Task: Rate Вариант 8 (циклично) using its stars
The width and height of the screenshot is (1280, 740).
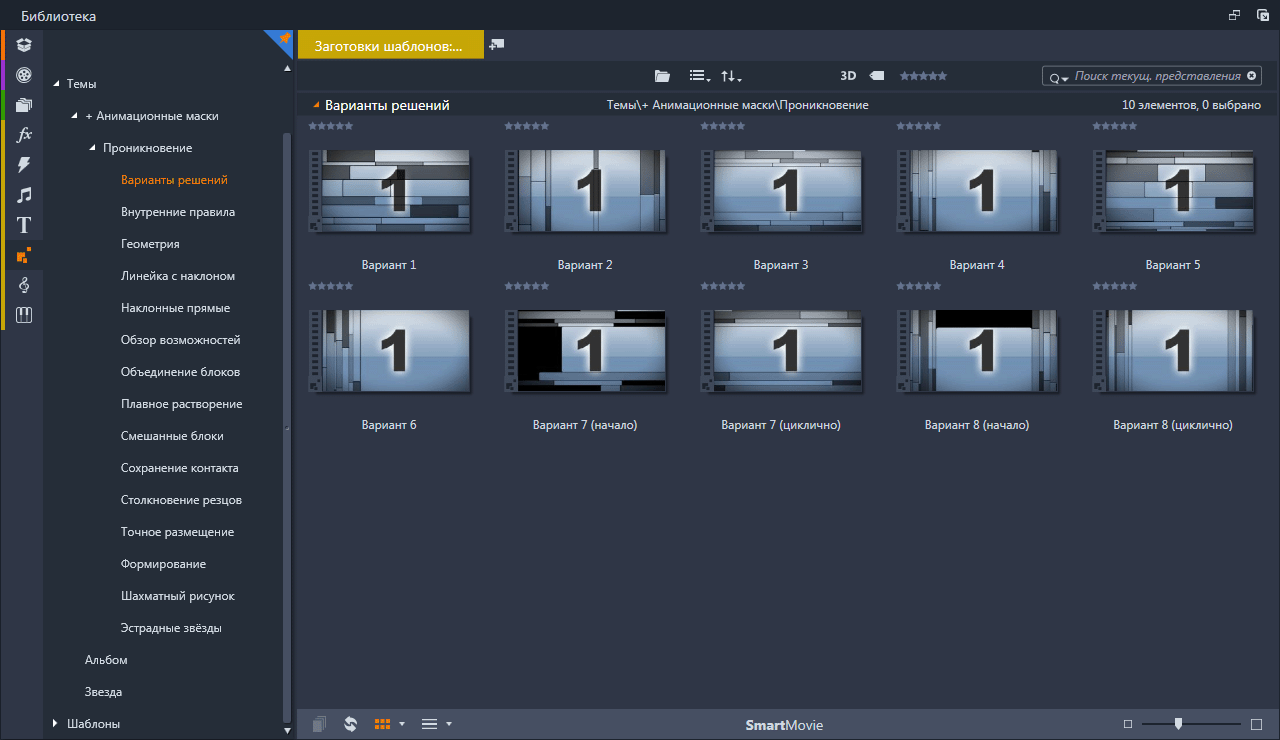Action: click(x=1115, y=287)
